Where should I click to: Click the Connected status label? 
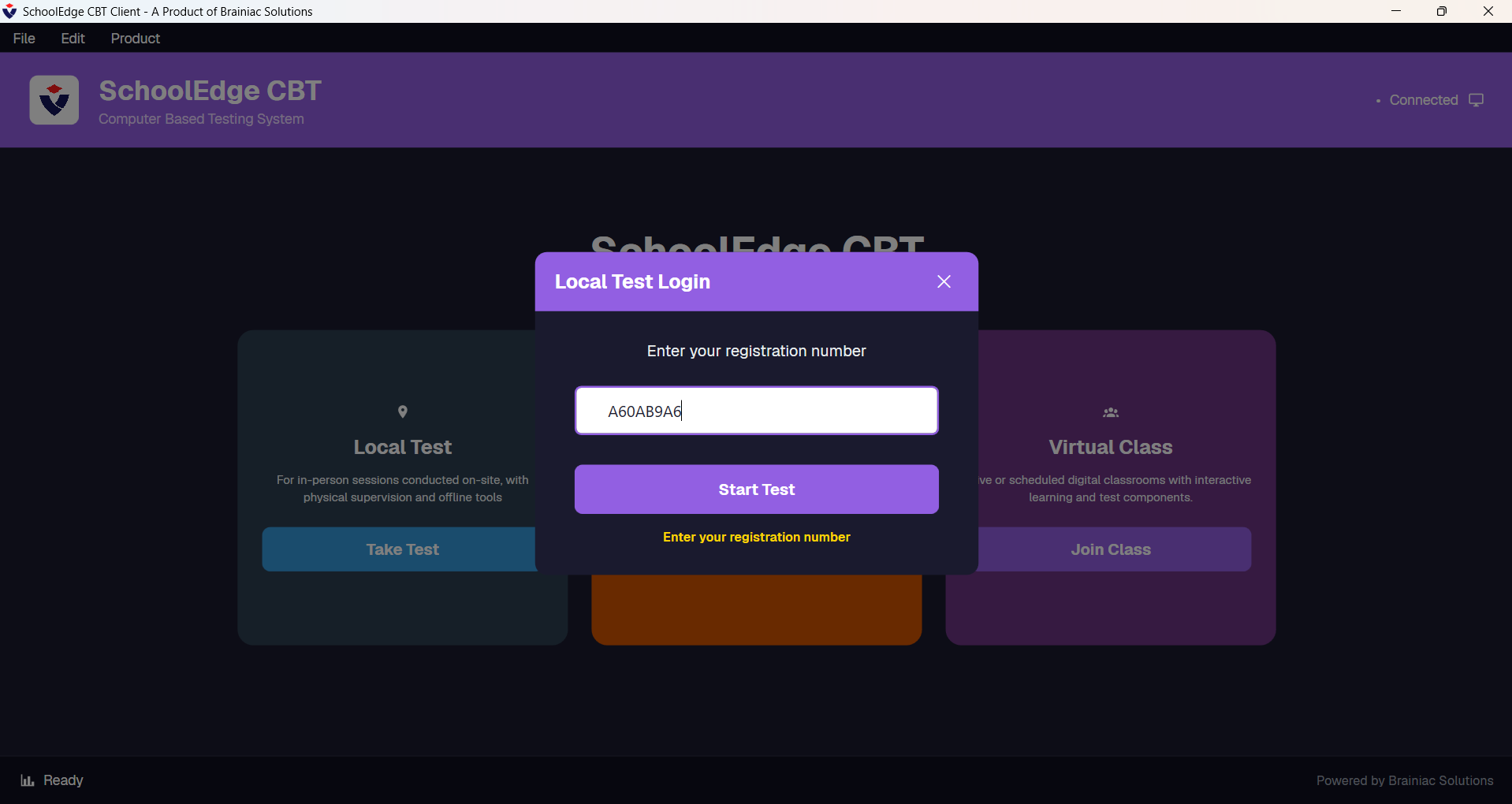click(1423, 100)
